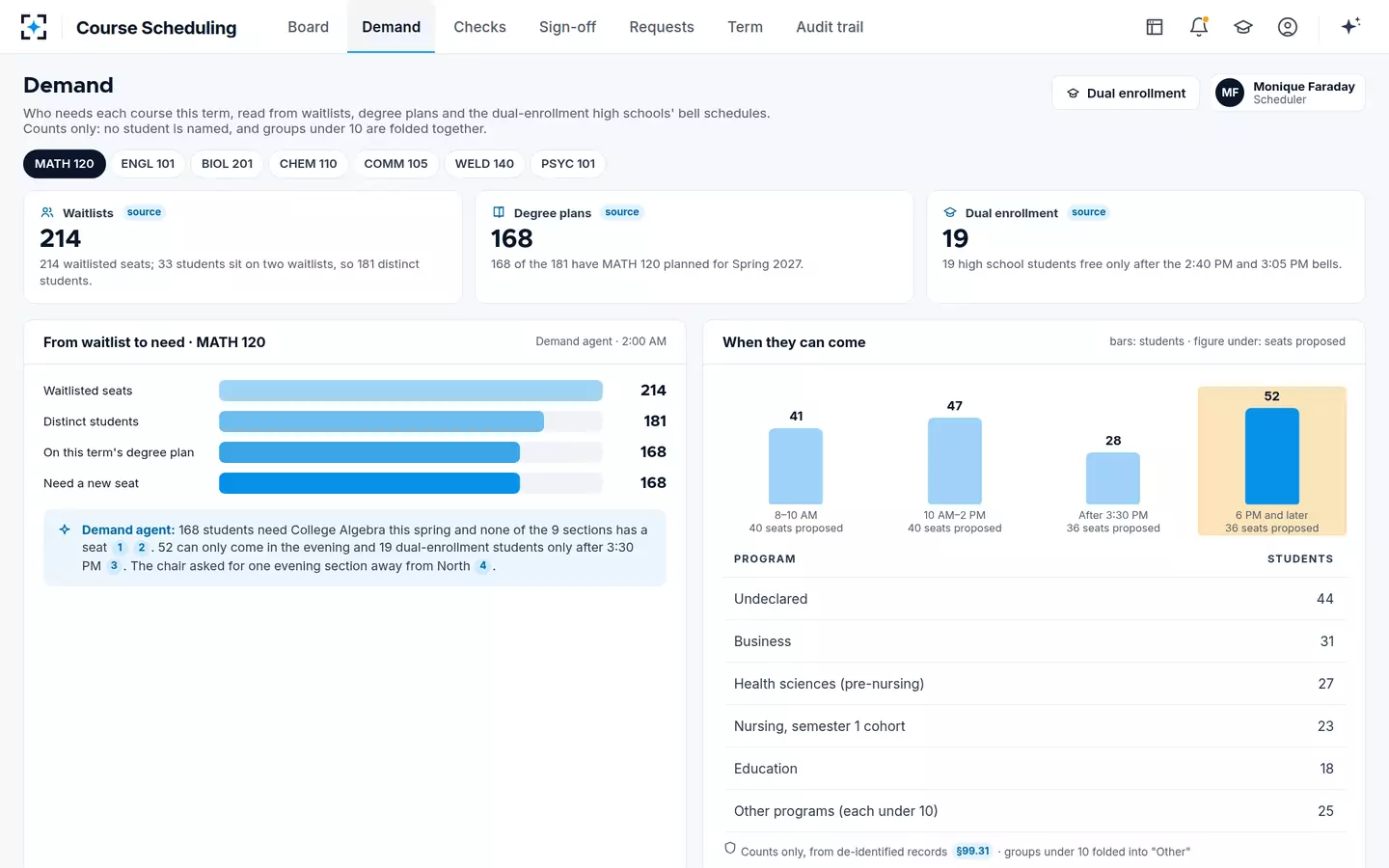Open the Degree plans source link

[622, 212]
